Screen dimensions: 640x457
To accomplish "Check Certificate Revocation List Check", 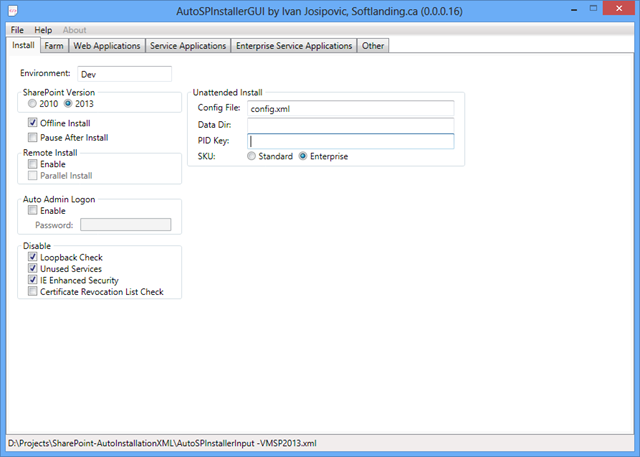I will 32,291.
